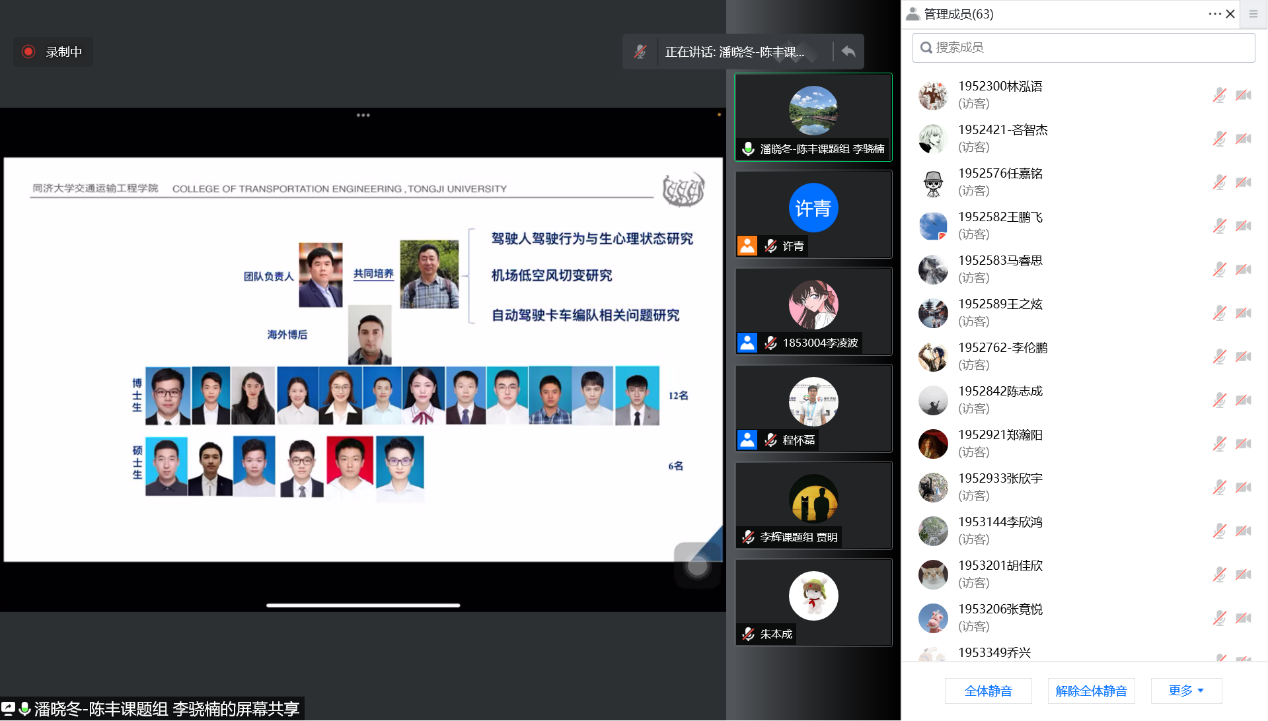1268x721 pixels.
Task: Click the blue user icon beside 1853004李凌波
Action: pos(747,343)
